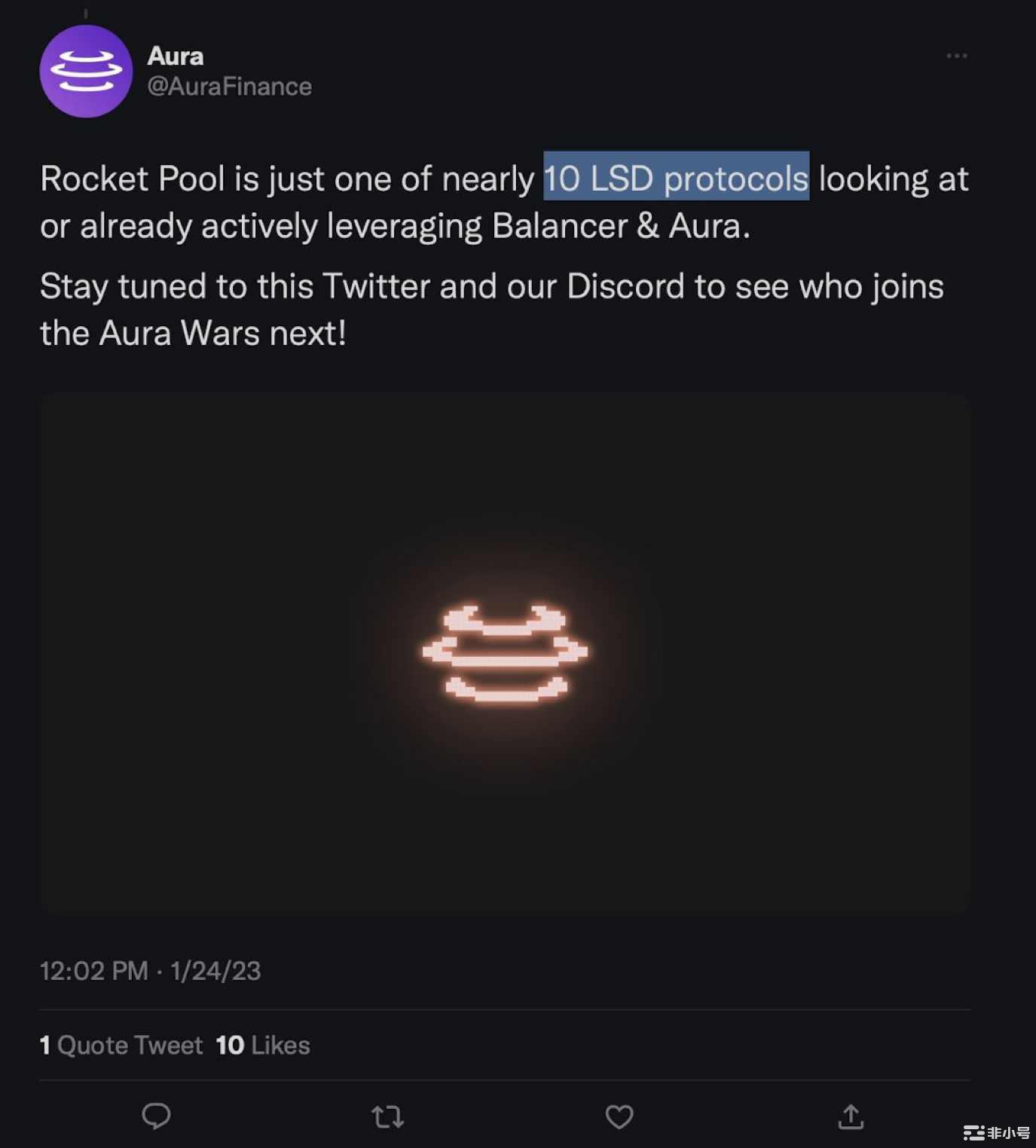Screen dimensions: 1036x1148
Task: Click the highlighted "10 LSD protocols" text
Action: click(x=676, y=179)
